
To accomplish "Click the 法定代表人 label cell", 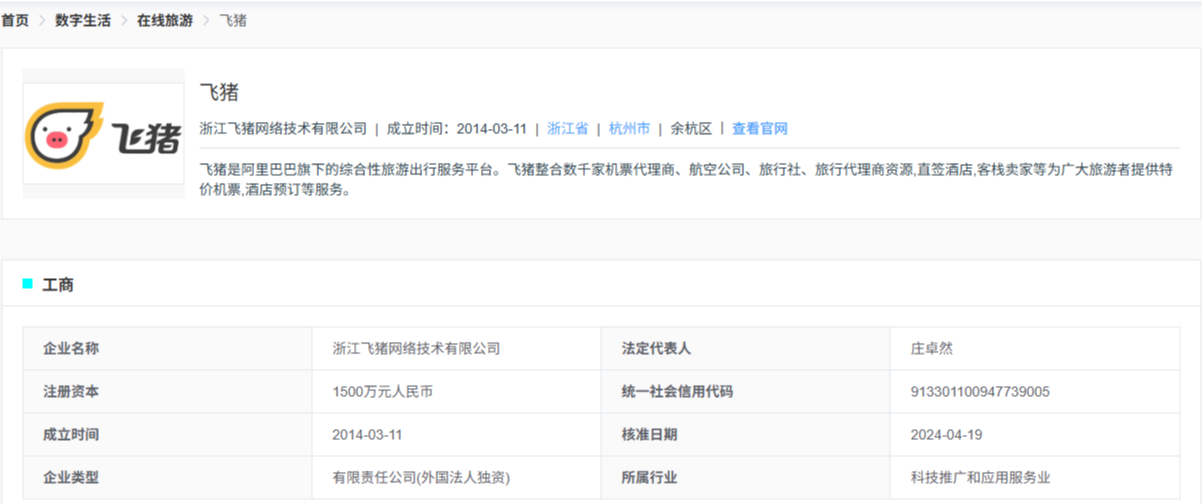I will [746, 349].
